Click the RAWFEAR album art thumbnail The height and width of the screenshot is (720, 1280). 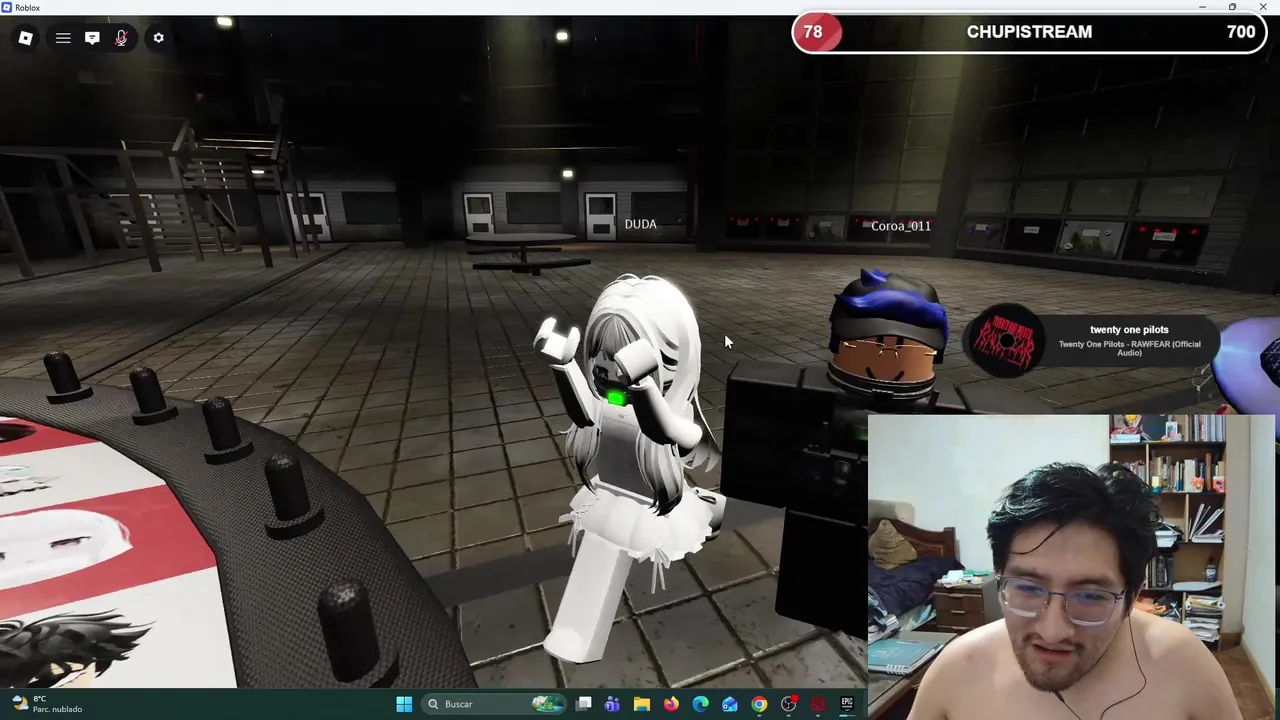click(x=1005, y=343)
